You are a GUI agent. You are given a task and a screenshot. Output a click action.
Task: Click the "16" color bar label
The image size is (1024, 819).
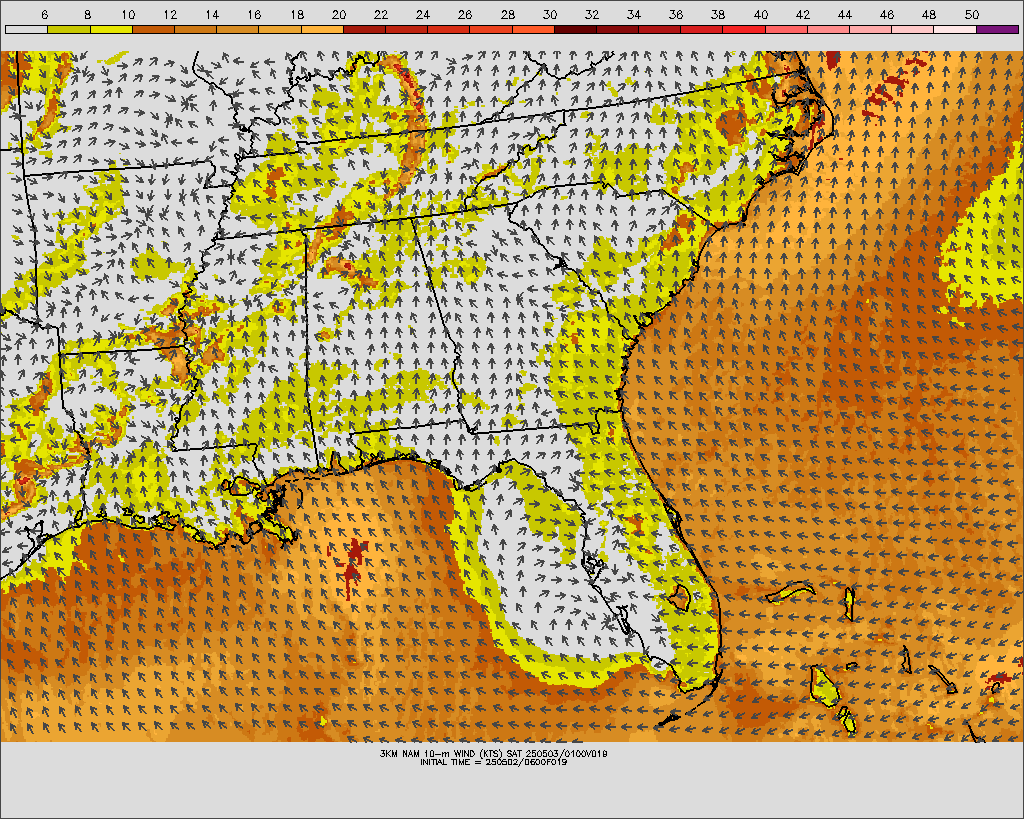(255, 14)
